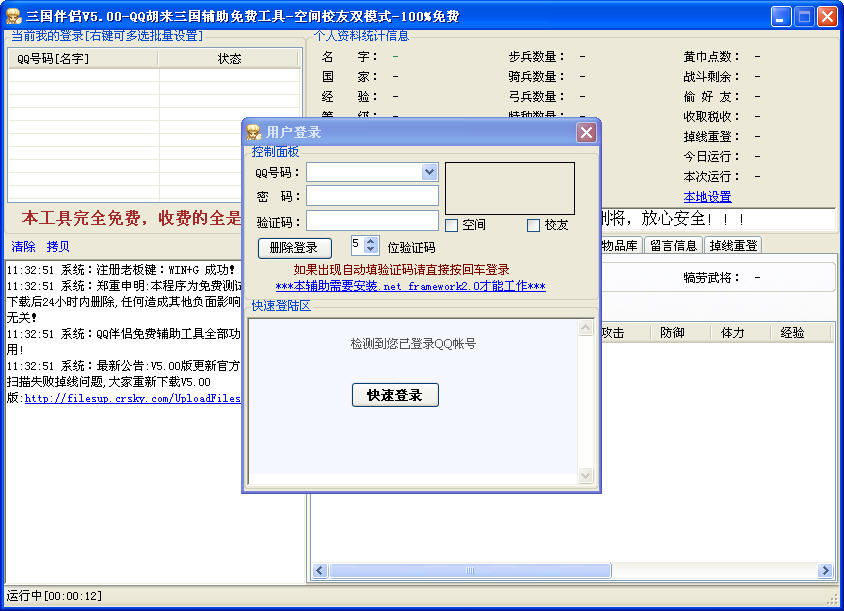Switch to the 掉线重登 tab
The image size is (844, 611).
pyautogui.click(x=733, y=245)
